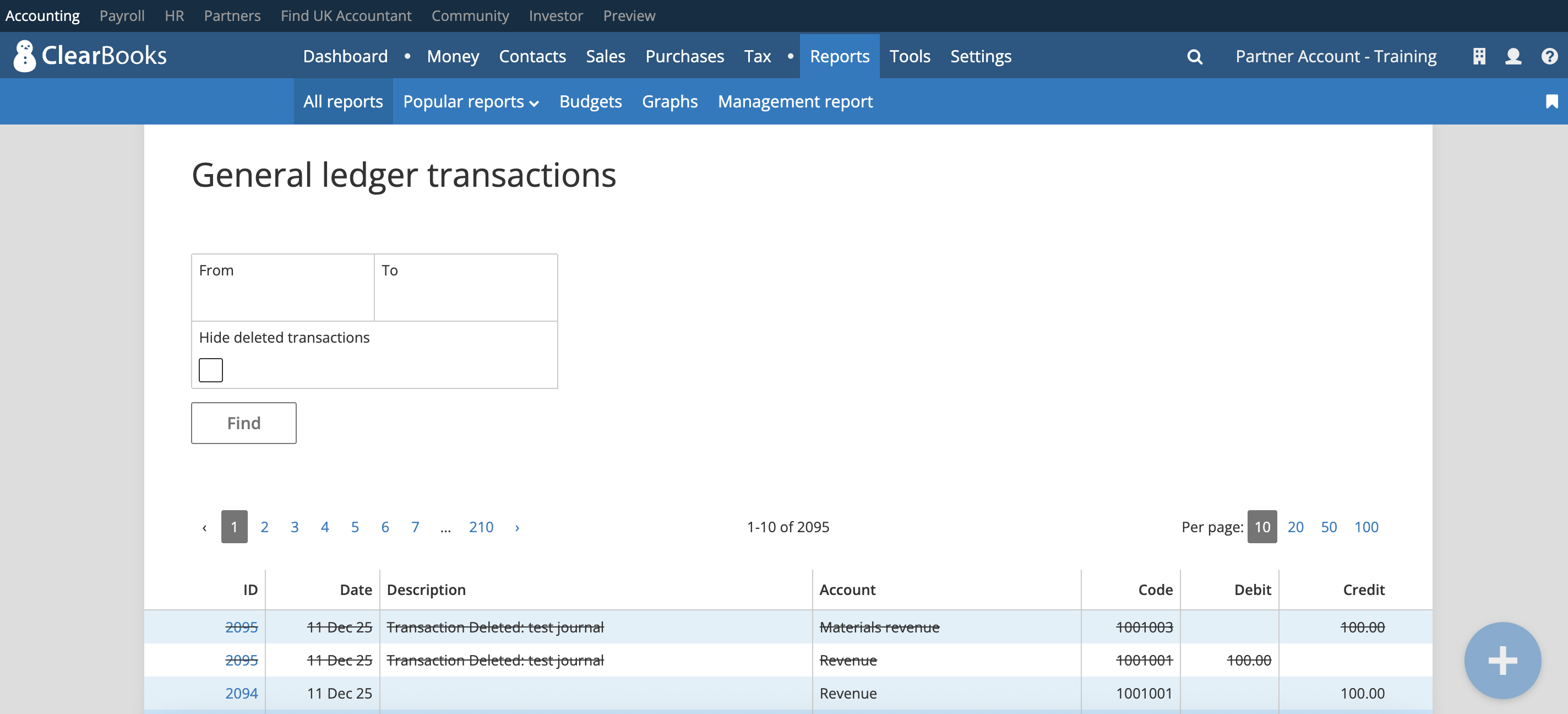Click the search magnifier icon
The image size is (1568, 714).
point(1194,57)
